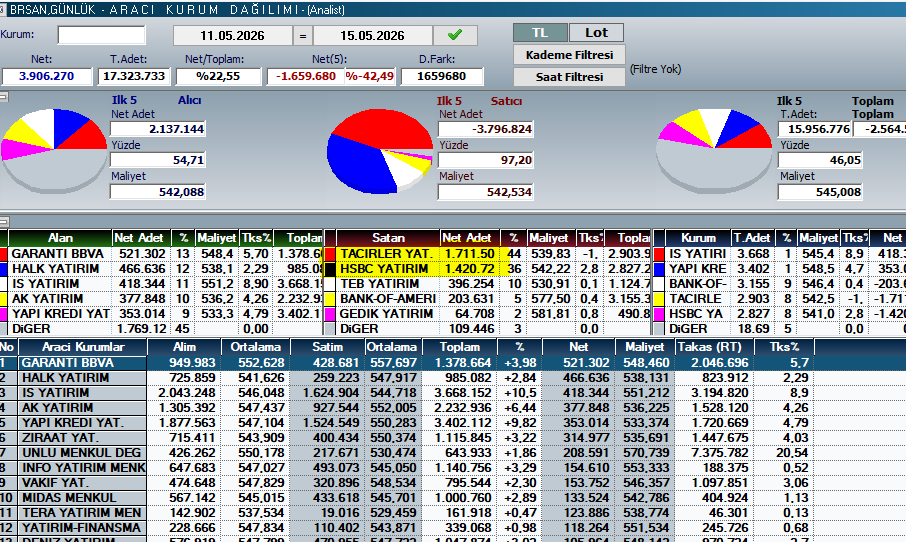
Task: Sort main table by Satim column
Action: [x=328, y=347]
